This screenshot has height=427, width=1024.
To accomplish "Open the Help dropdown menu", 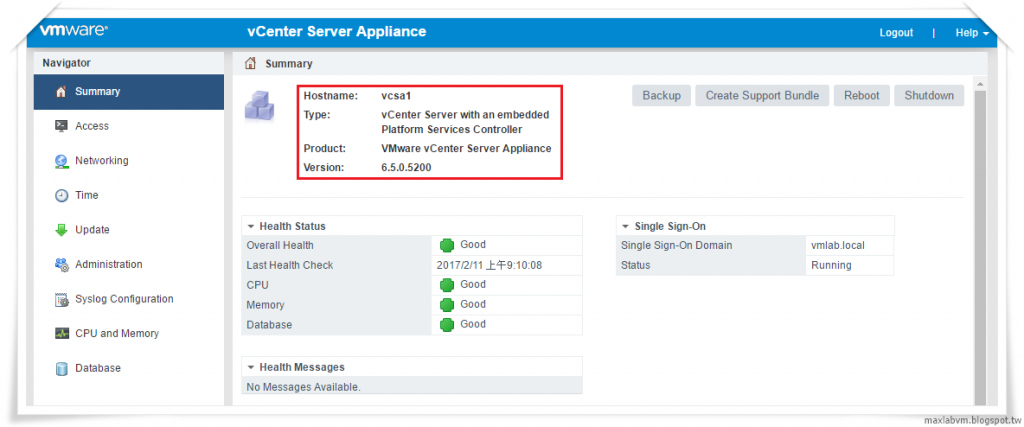I will (x=972, y=33).
